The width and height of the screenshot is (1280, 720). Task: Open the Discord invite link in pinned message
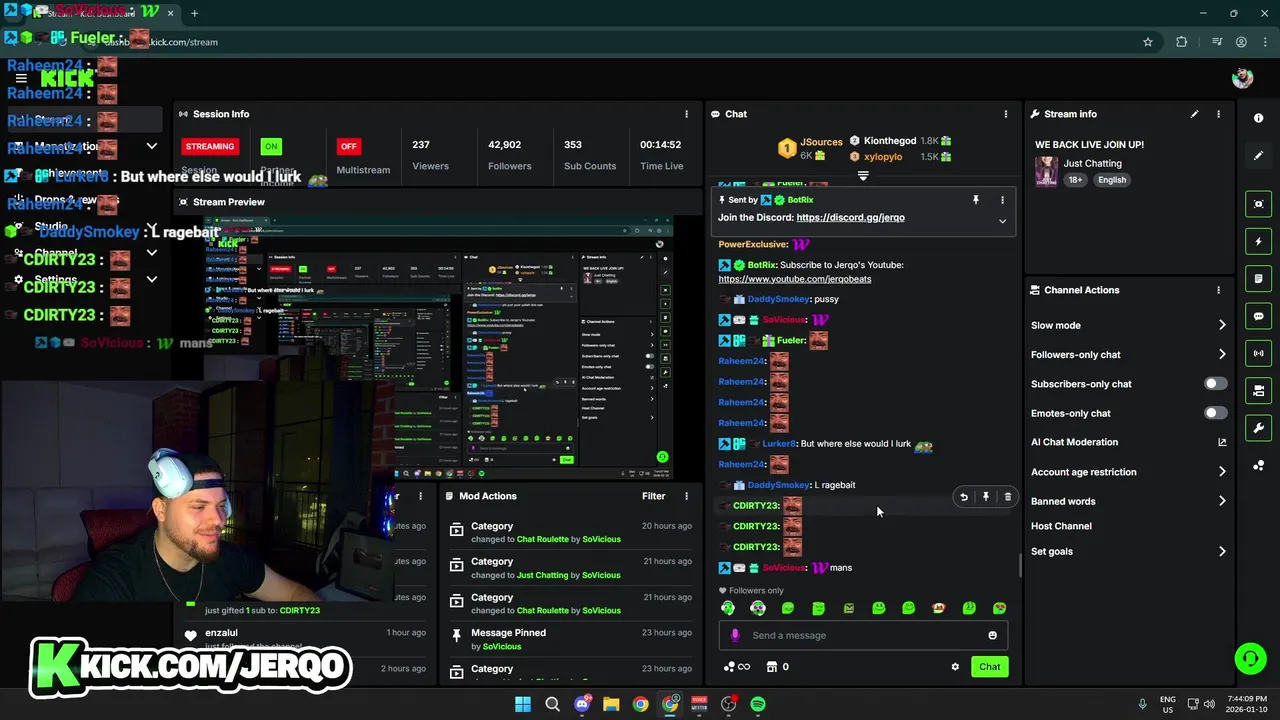click(x=850, y=217)
